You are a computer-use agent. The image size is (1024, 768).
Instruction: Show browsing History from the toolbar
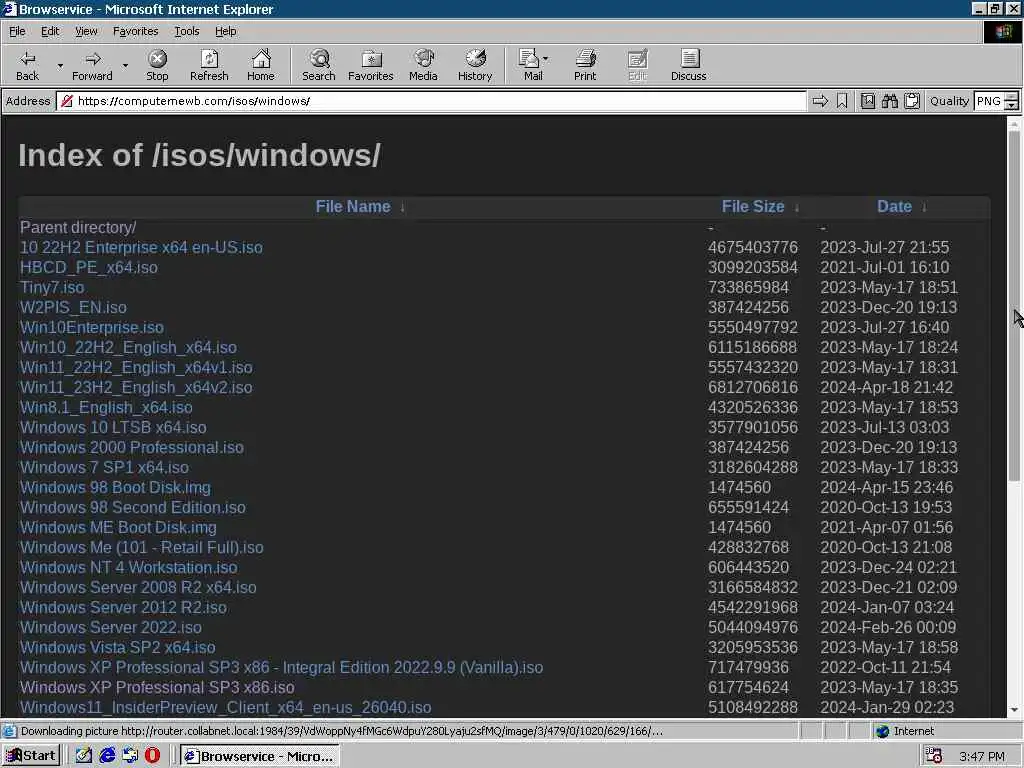[475, 65]
